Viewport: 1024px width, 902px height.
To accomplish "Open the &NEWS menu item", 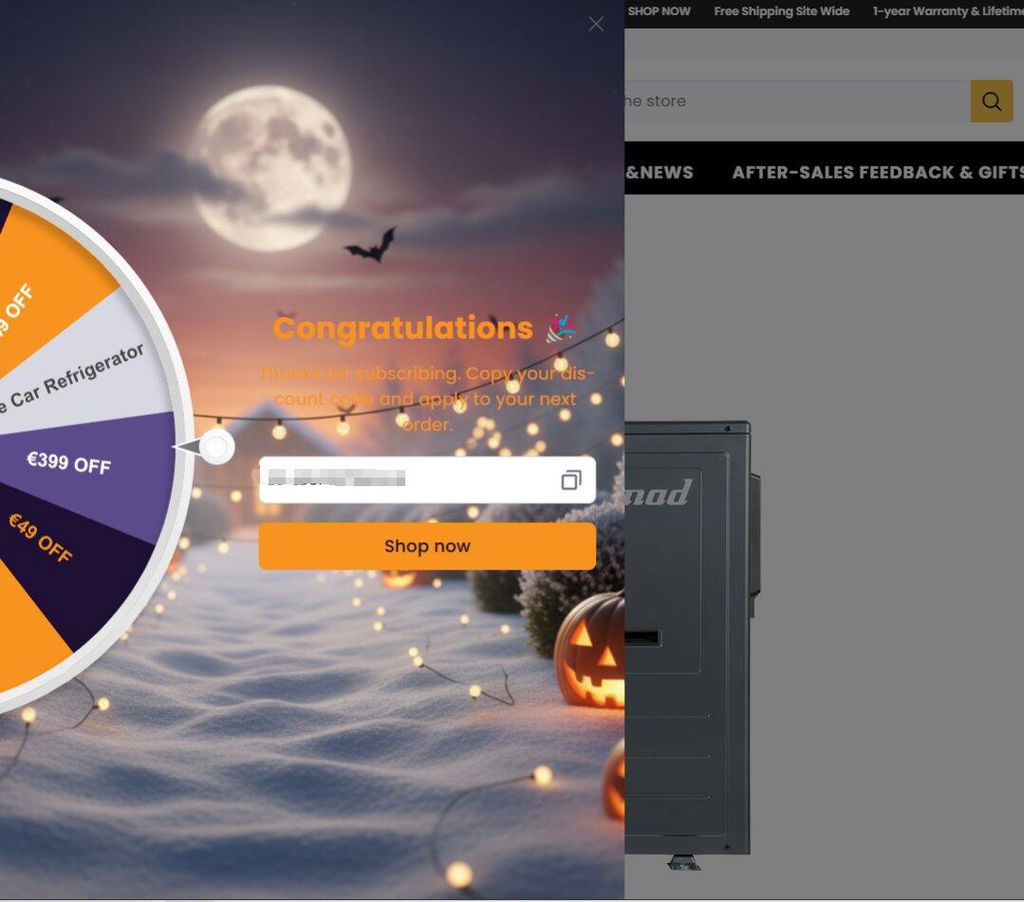I will (659, 172).
